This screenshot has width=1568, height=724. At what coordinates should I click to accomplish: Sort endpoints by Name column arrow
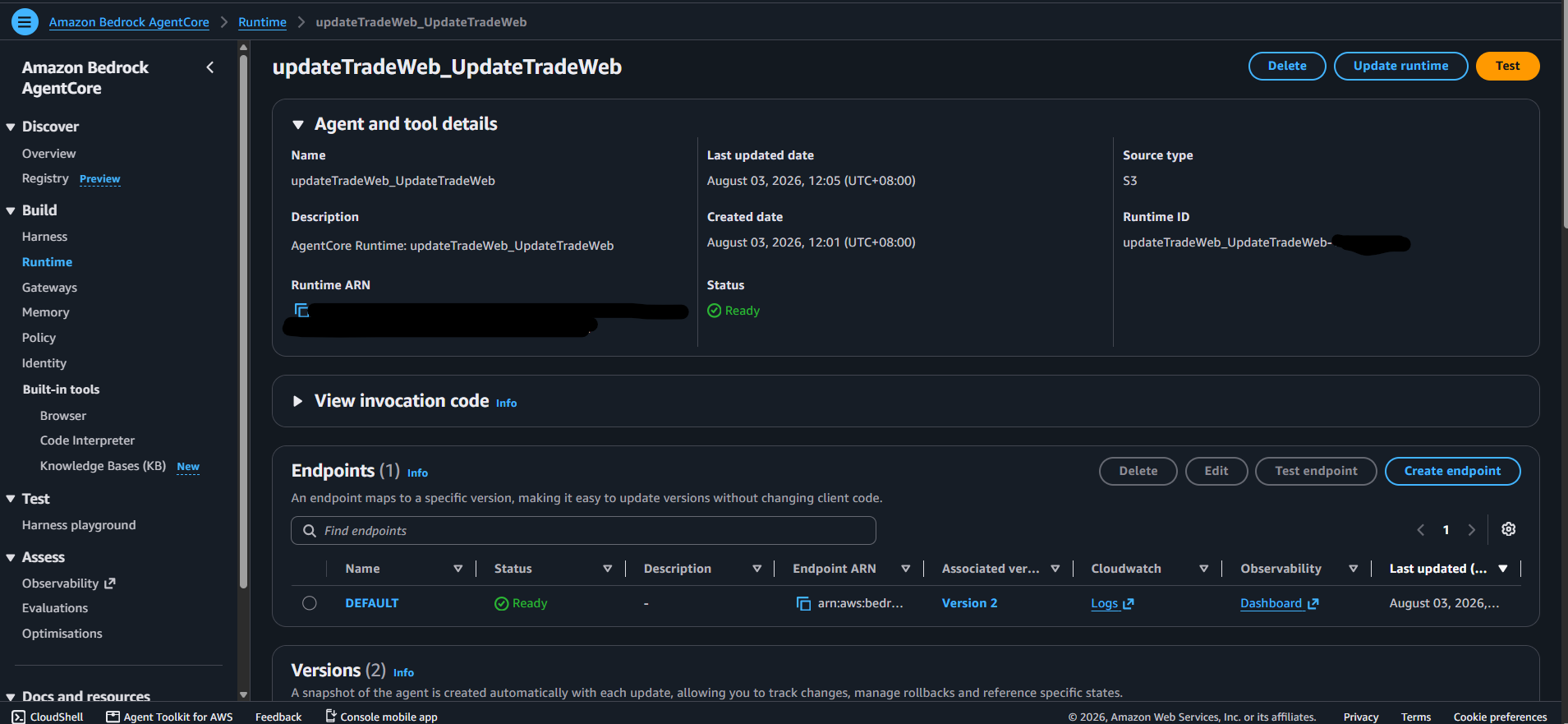[458, 569]
